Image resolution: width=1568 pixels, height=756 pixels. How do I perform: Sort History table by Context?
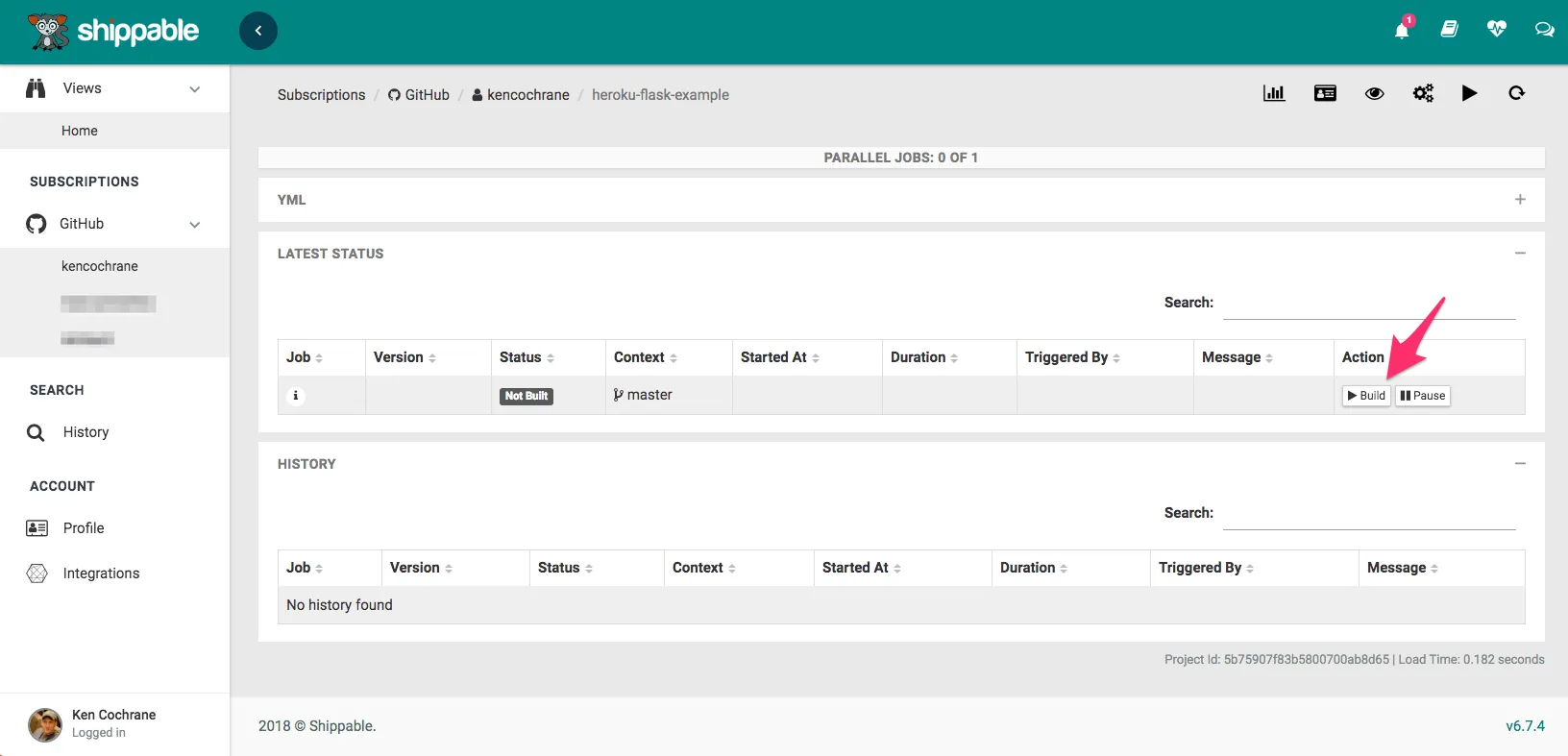pyautogui.click(x=740, y=568)
